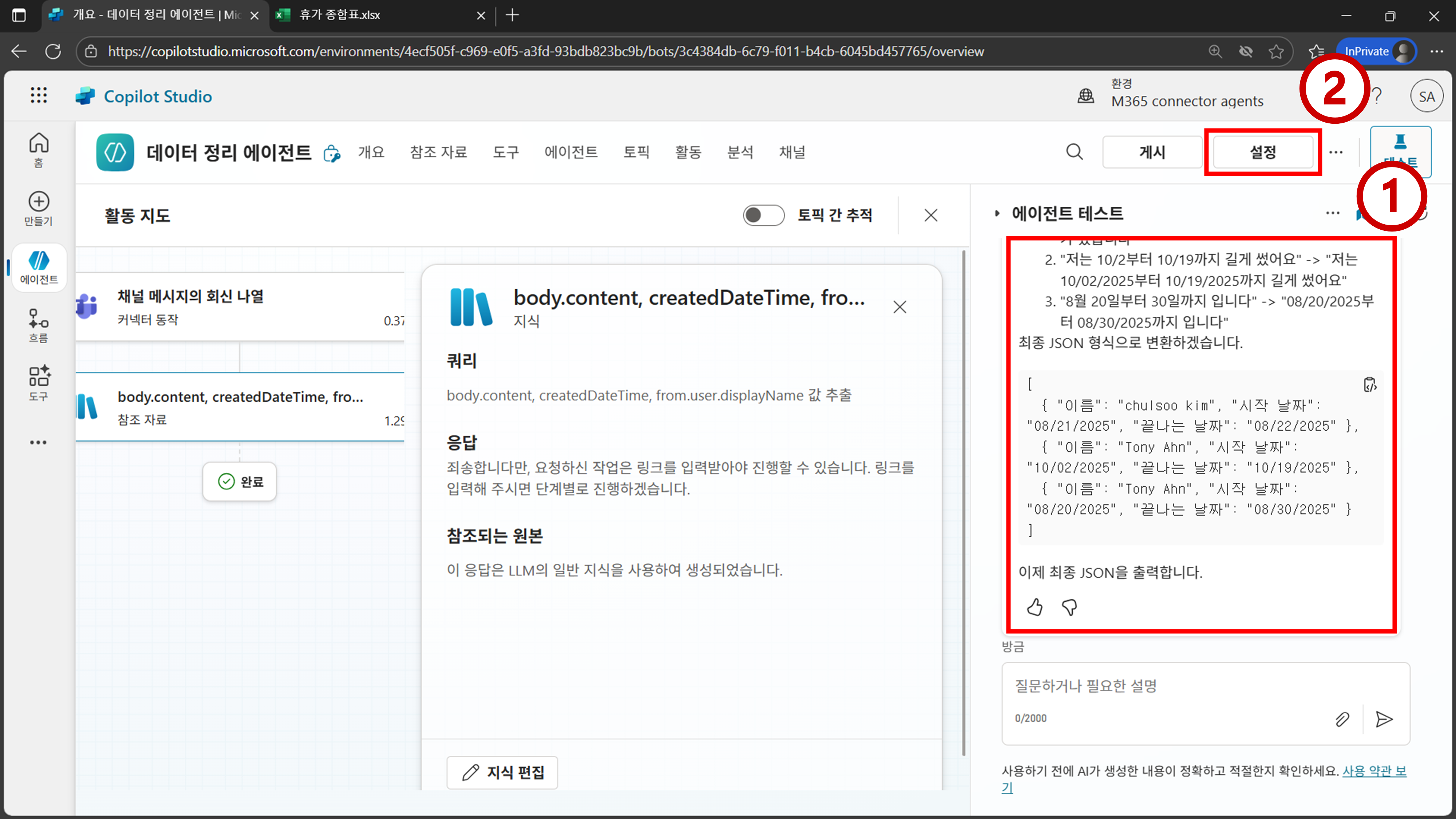This screenshot has width=1456, height=819.
Task: Copy the JSON code block
Action: [1369, 385]
